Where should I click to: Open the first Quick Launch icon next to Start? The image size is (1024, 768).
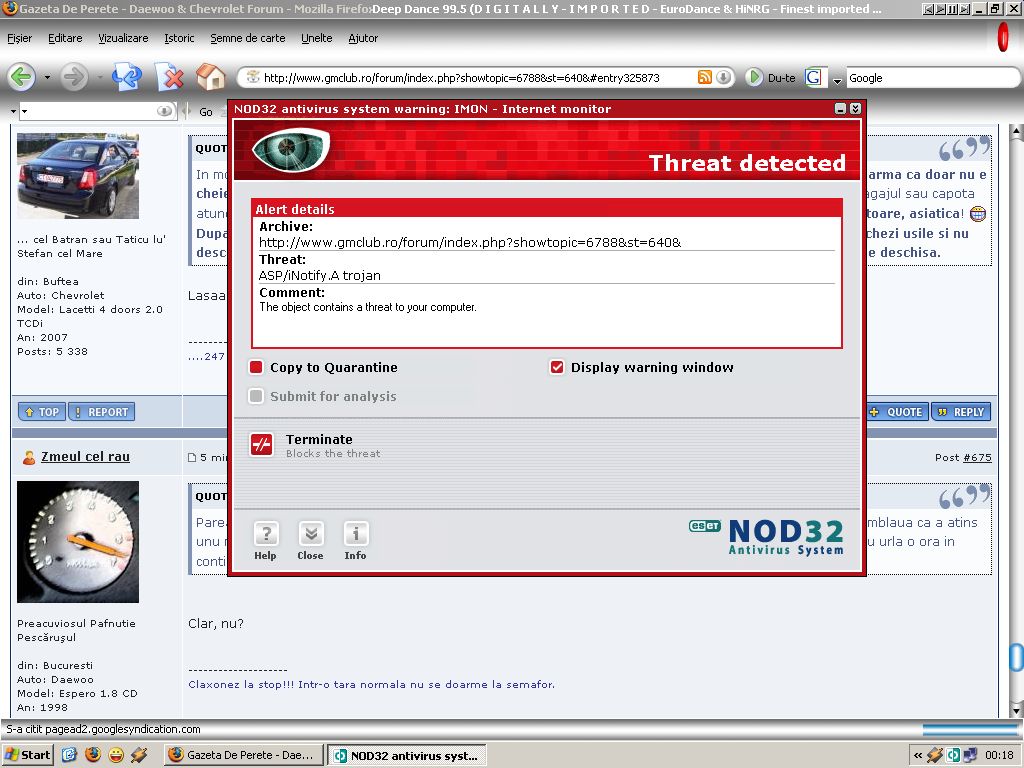(x=70, y=755)
